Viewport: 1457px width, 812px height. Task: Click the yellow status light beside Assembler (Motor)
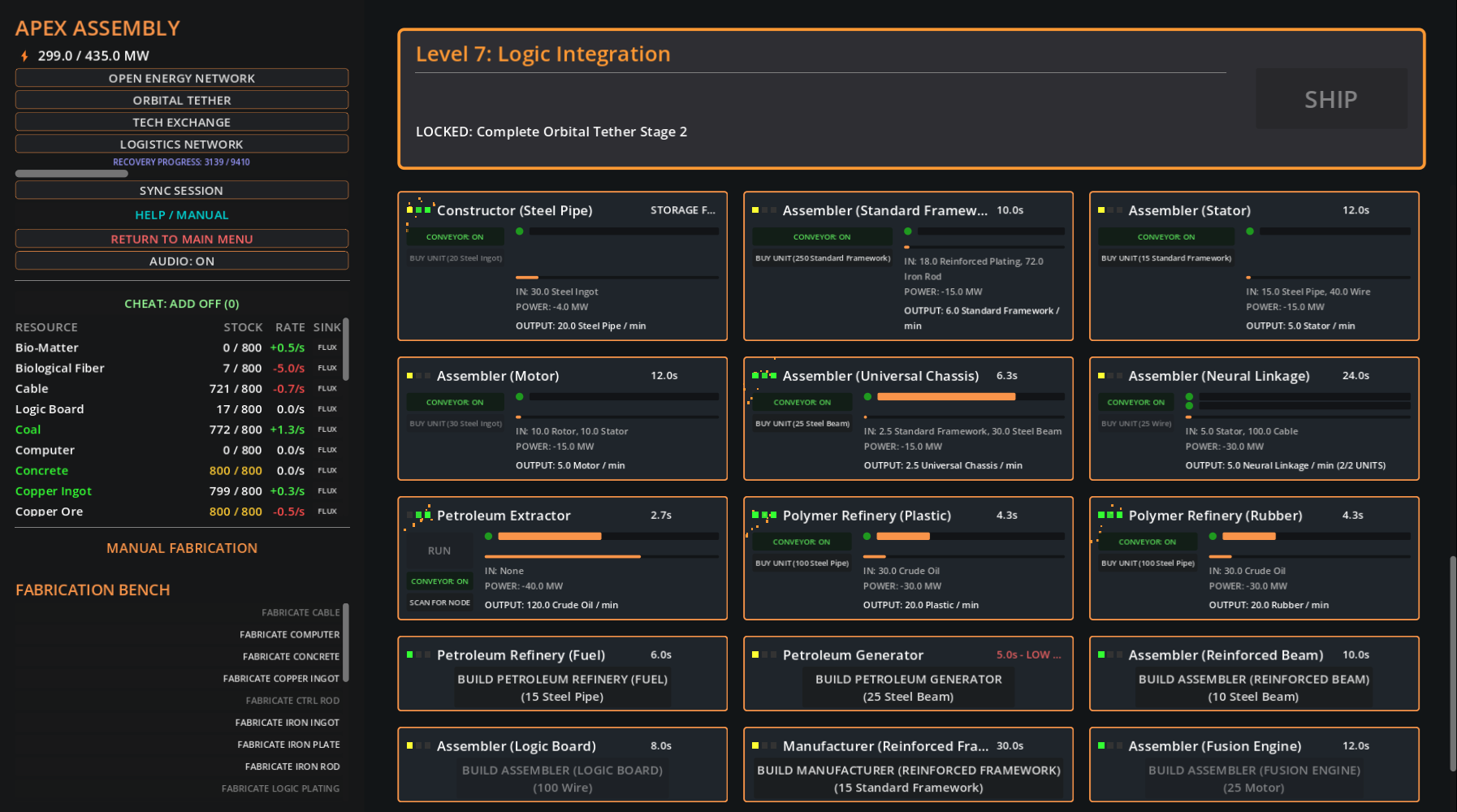click(x=410, y=376)
